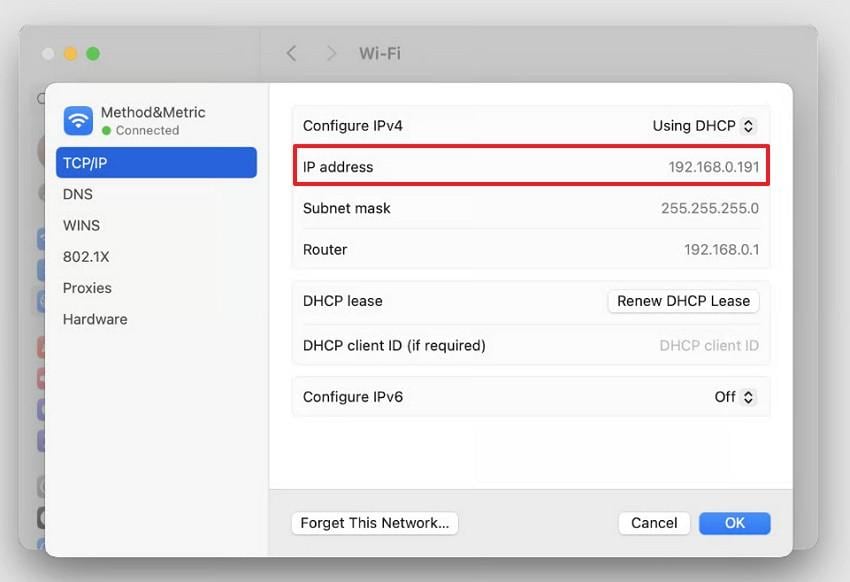The width and height of the screenshot is (850, 582).
Task: Click the Method&Metric network name
Action: (153, 112)
